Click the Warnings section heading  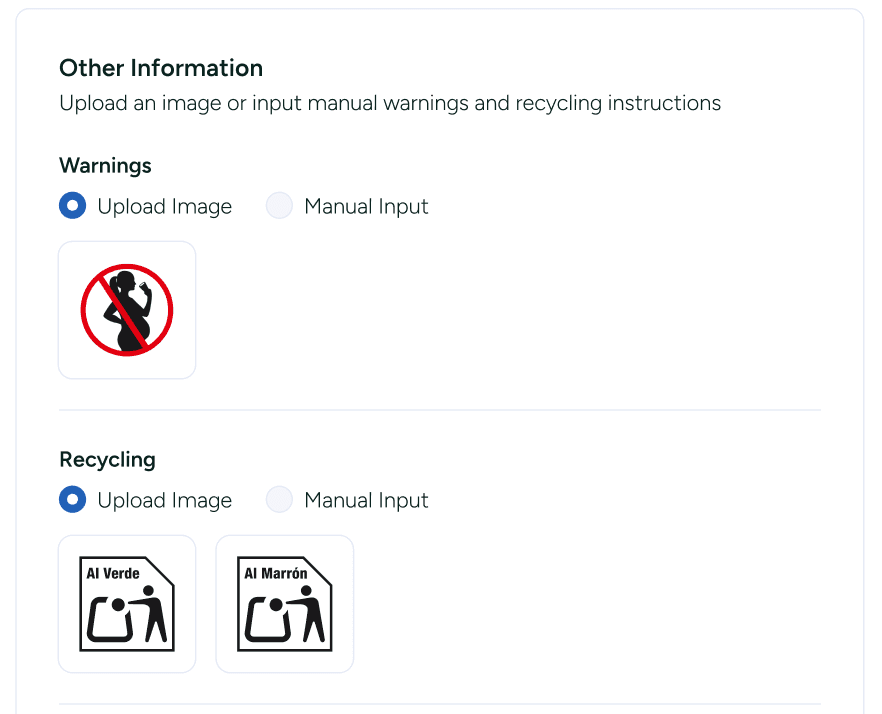pos(105,166)
